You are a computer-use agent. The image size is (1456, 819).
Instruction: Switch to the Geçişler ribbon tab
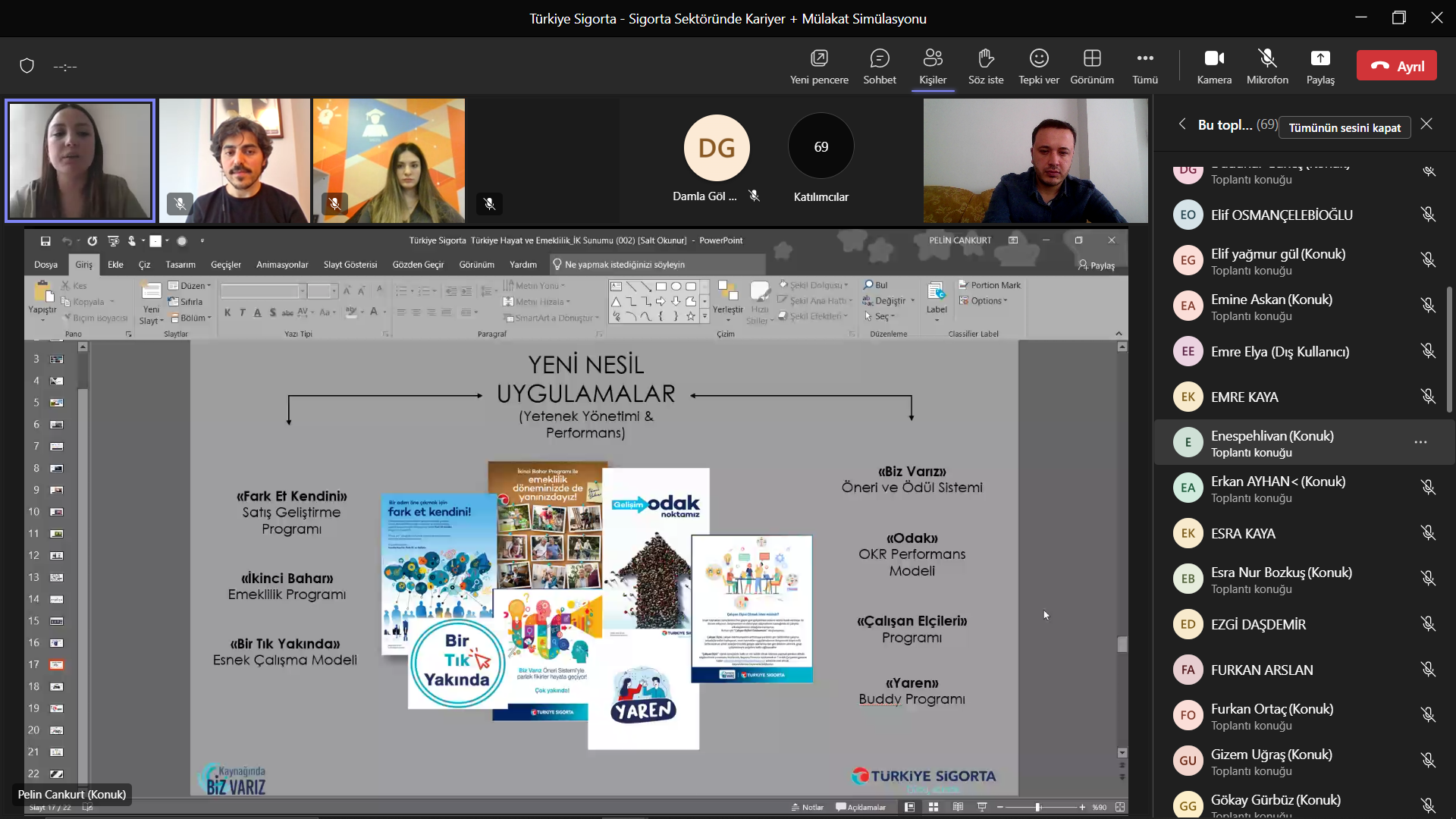pyautogui.click(x=226, y=265)
